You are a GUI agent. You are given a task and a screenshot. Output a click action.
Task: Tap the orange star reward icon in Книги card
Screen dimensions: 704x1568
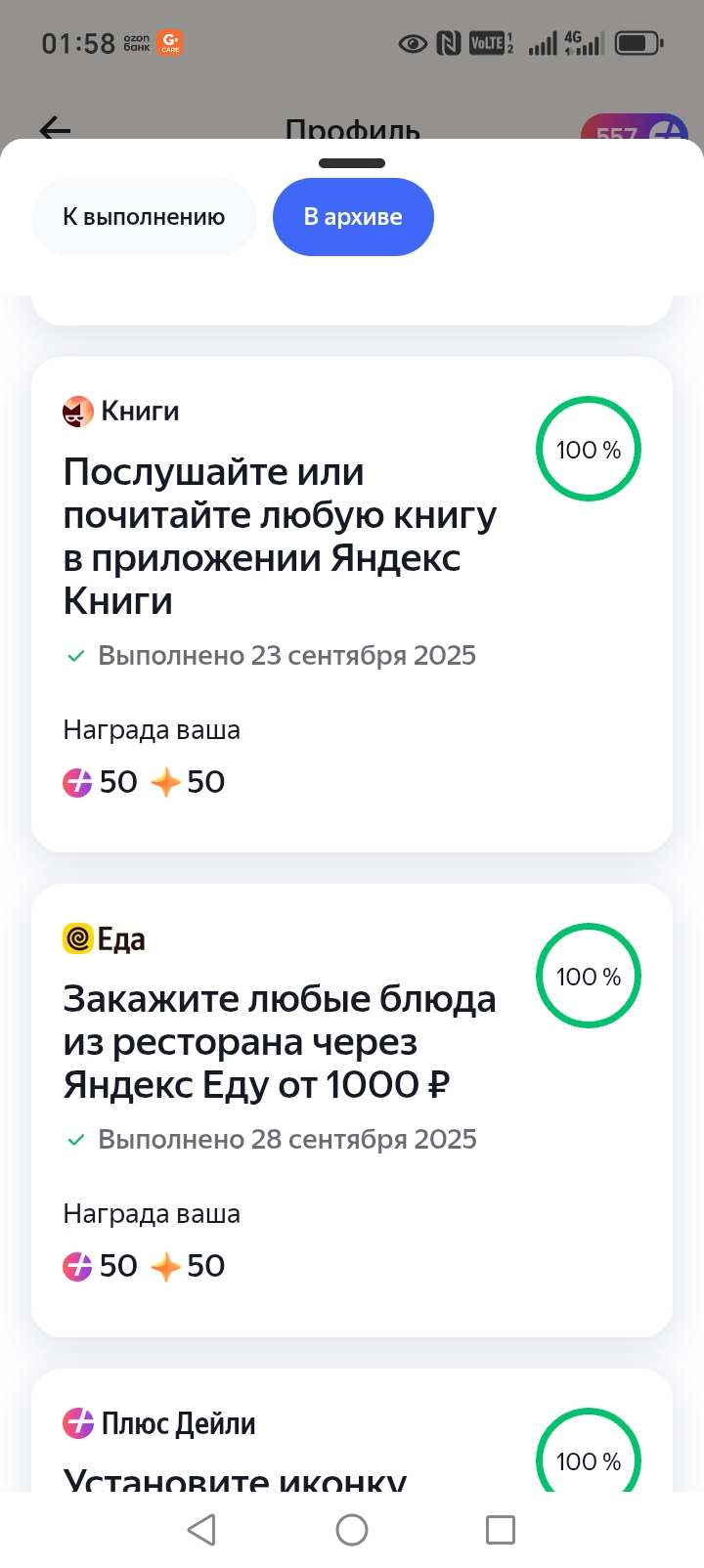point(165,782)
